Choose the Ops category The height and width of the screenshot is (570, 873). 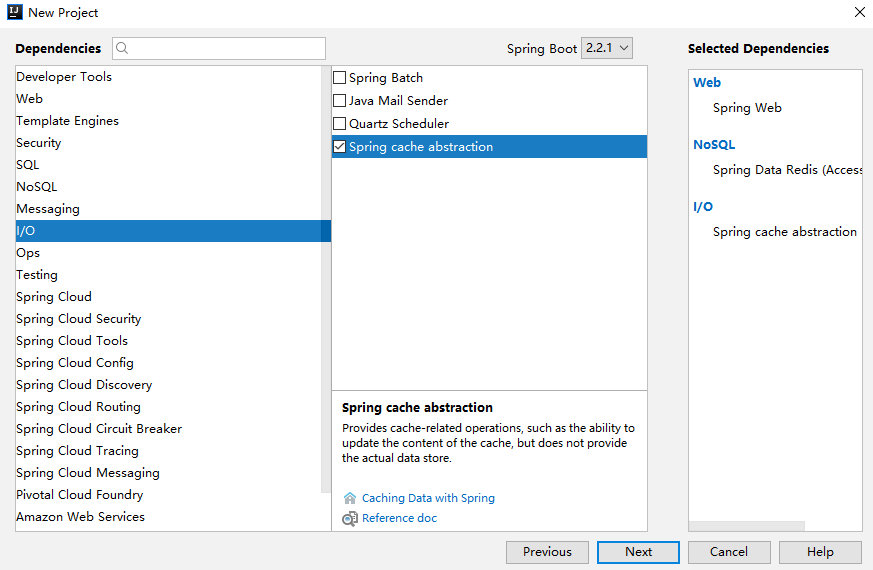tap(168, 253)
